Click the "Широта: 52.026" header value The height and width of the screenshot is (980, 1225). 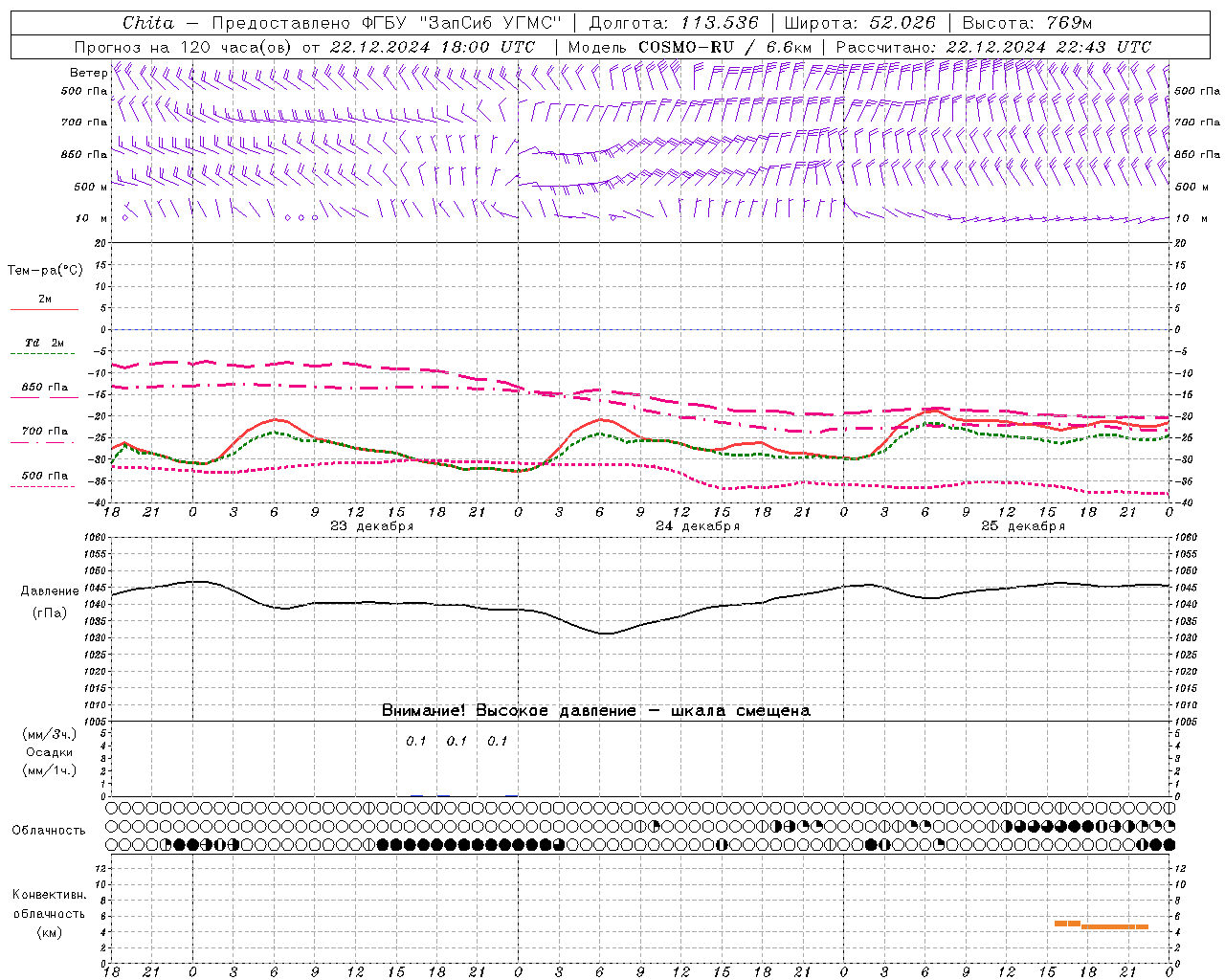[859, 23]
